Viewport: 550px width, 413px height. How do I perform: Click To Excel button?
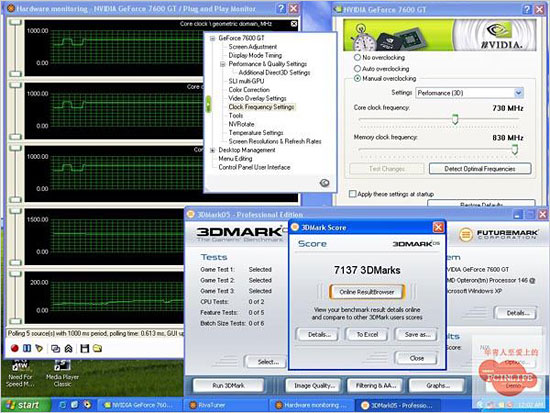point(367,334)
